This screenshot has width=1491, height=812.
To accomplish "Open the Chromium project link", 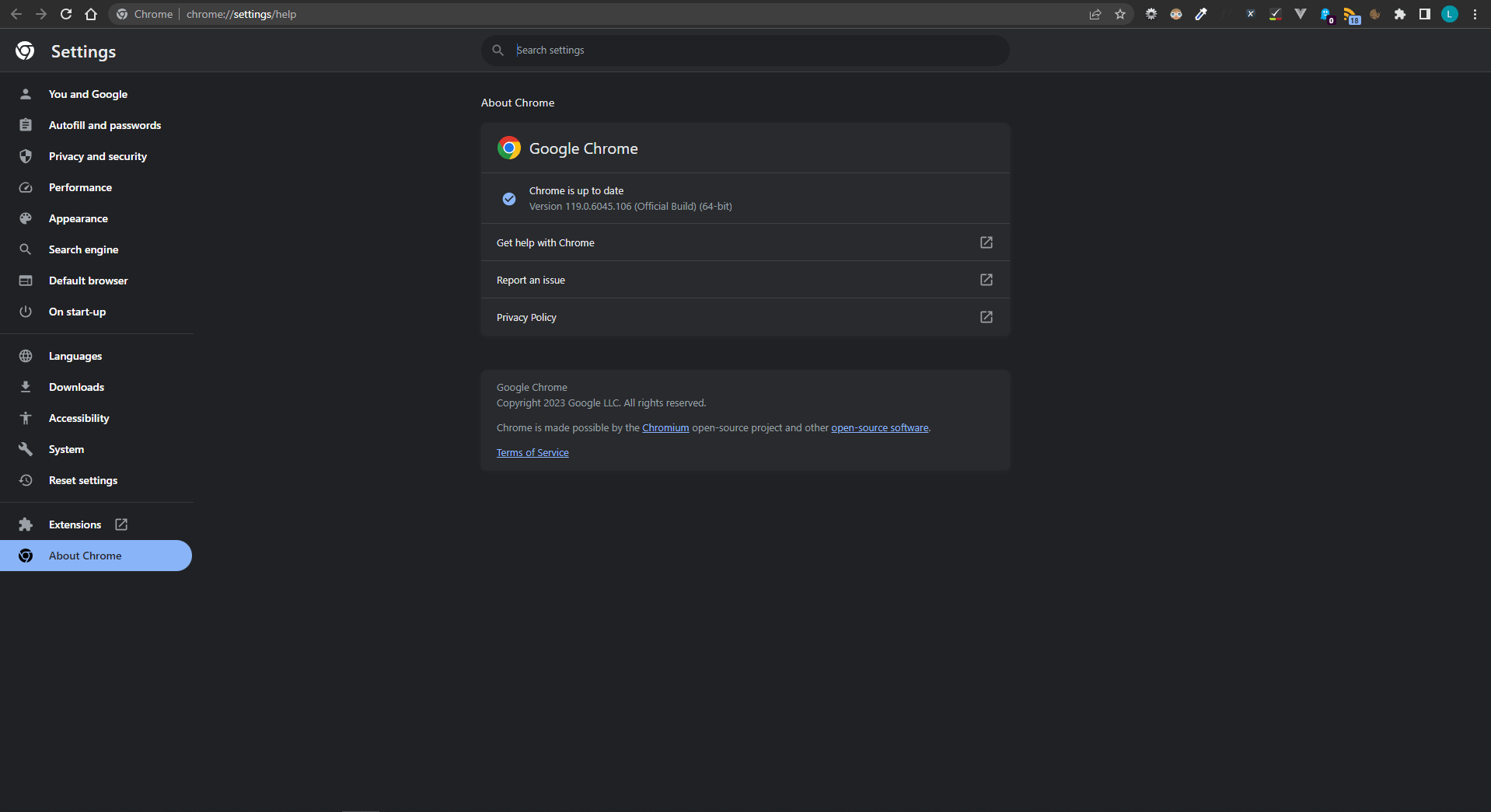I will (x=665, y=427).
